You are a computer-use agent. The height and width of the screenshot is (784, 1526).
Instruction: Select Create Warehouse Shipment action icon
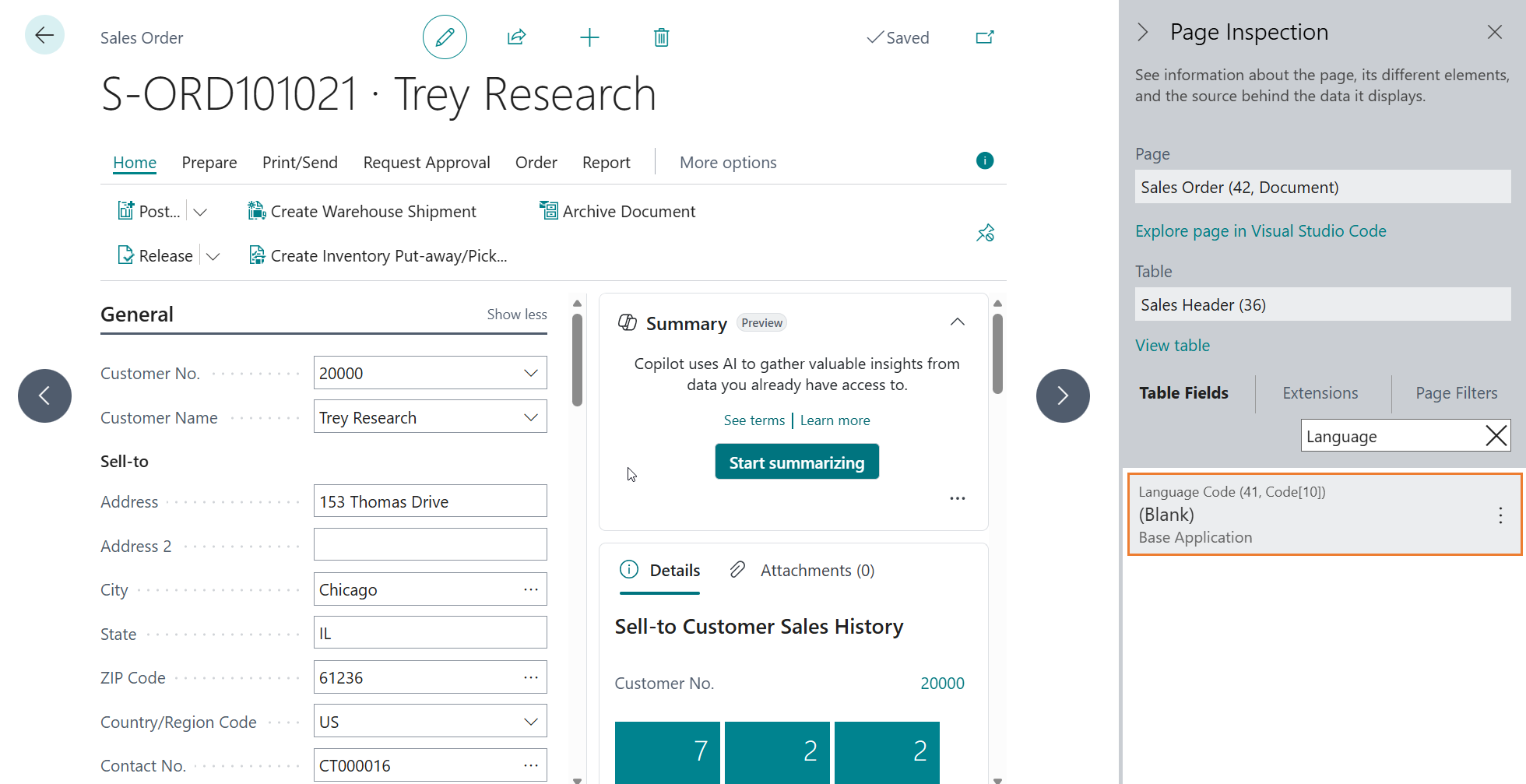[256, 210]
